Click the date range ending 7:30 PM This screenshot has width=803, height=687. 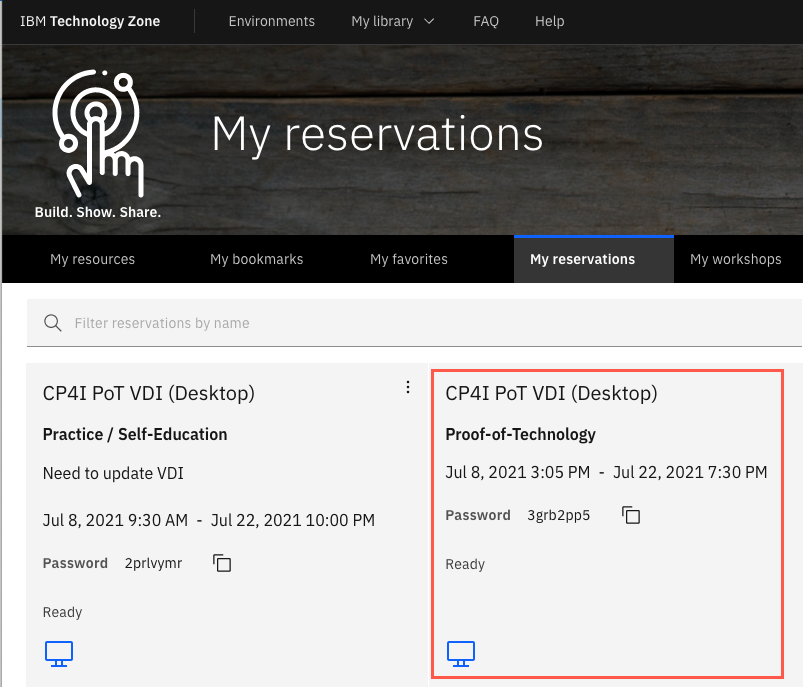click(606, 472)
